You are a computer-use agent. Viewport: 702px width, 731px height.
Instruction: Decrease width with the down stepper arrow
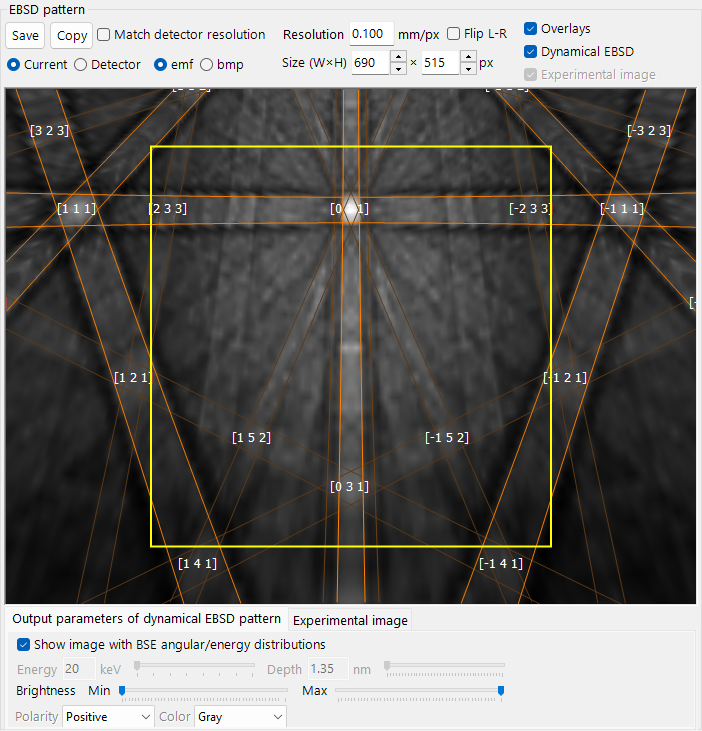(398, 69)
